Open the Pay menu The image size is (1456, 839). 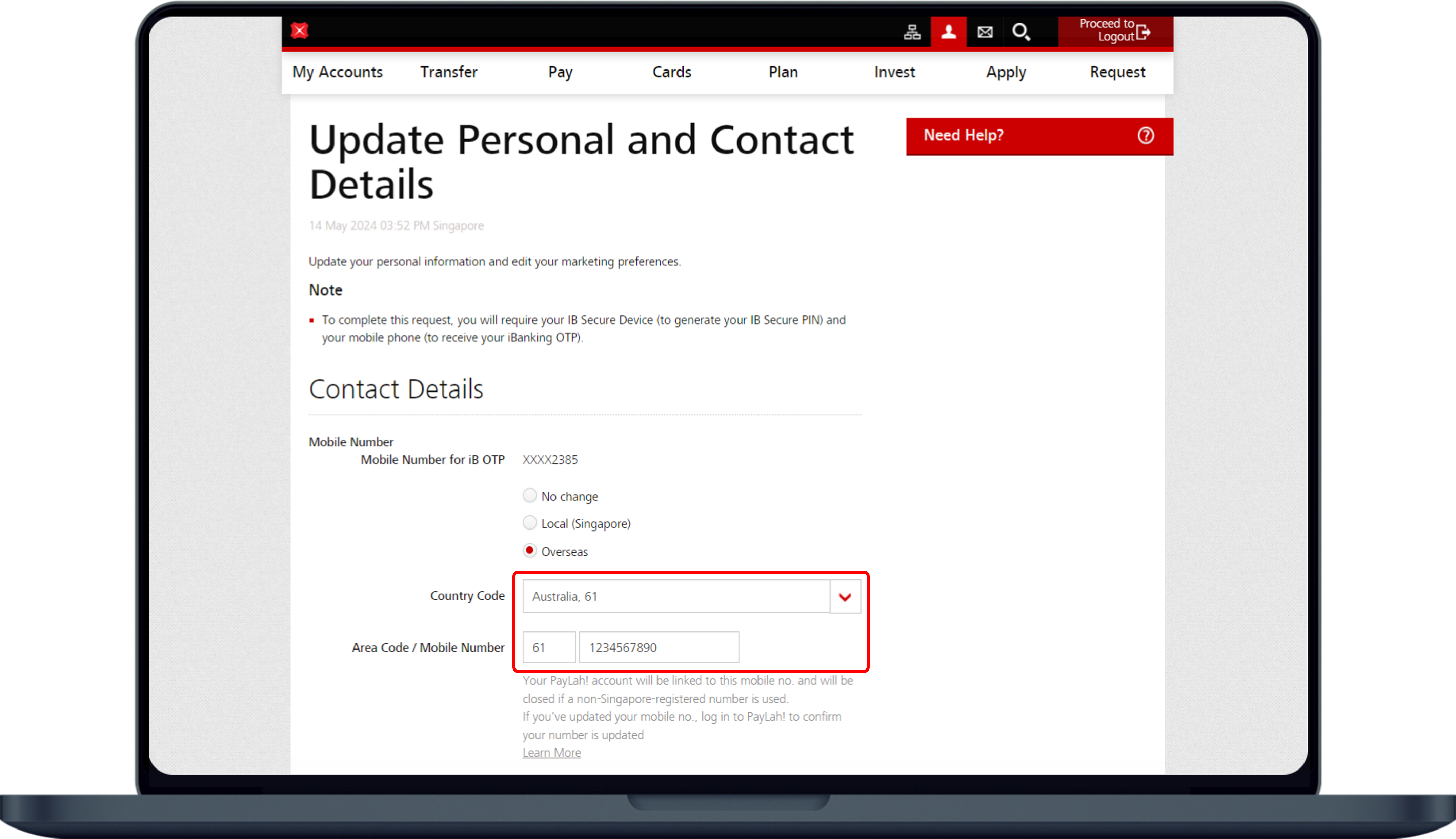point(560,72)
